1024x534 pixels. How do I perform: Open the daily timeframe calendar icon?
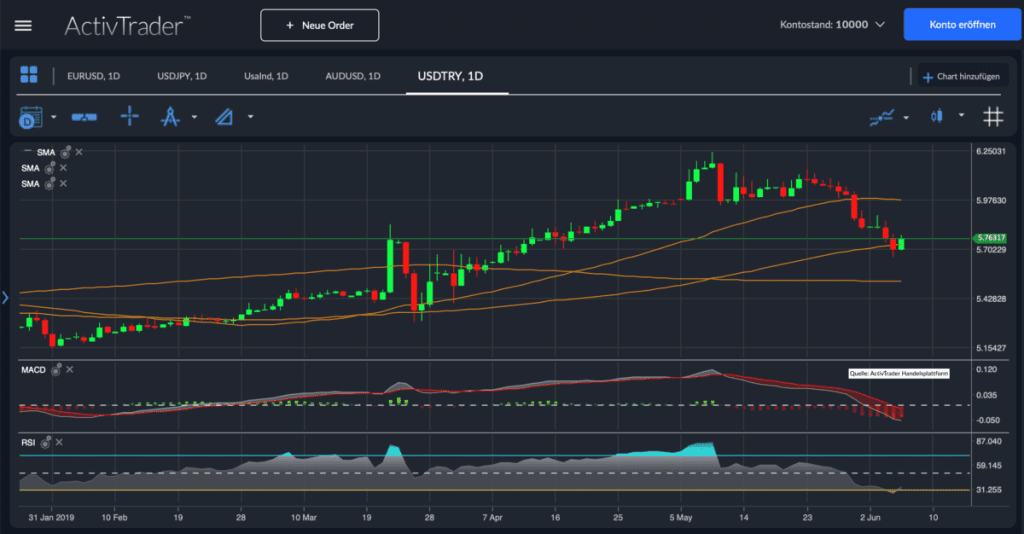pyautogui.click(x=31, y=118)
